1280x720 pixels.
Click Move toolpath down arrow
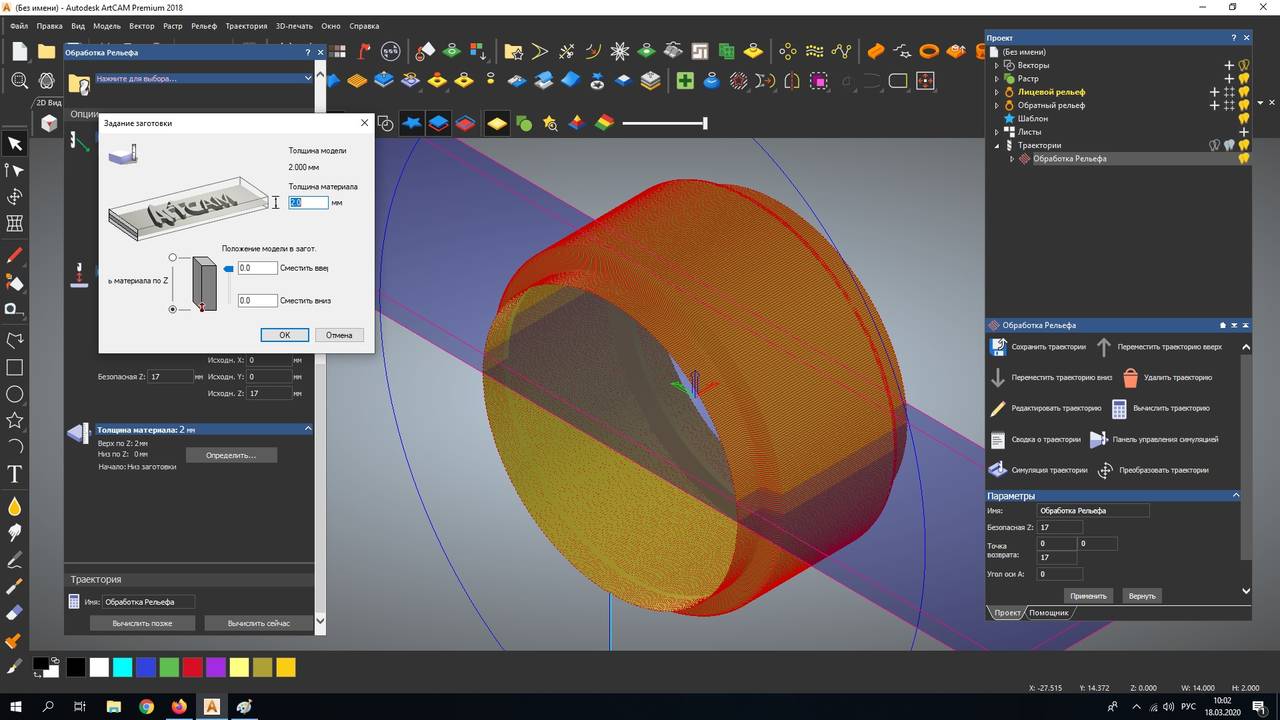997,377
